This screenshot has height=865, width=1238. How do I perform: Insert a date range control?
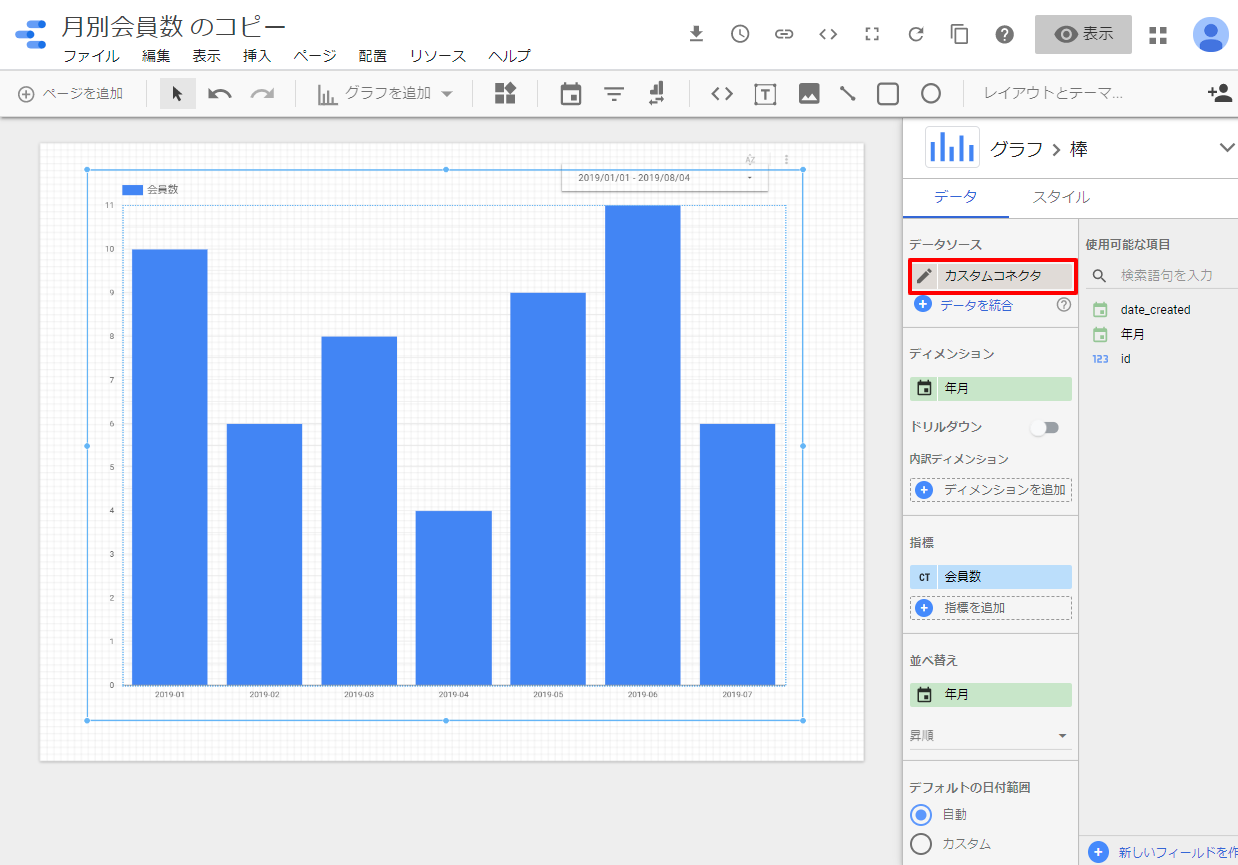click(x=571, y=94)
